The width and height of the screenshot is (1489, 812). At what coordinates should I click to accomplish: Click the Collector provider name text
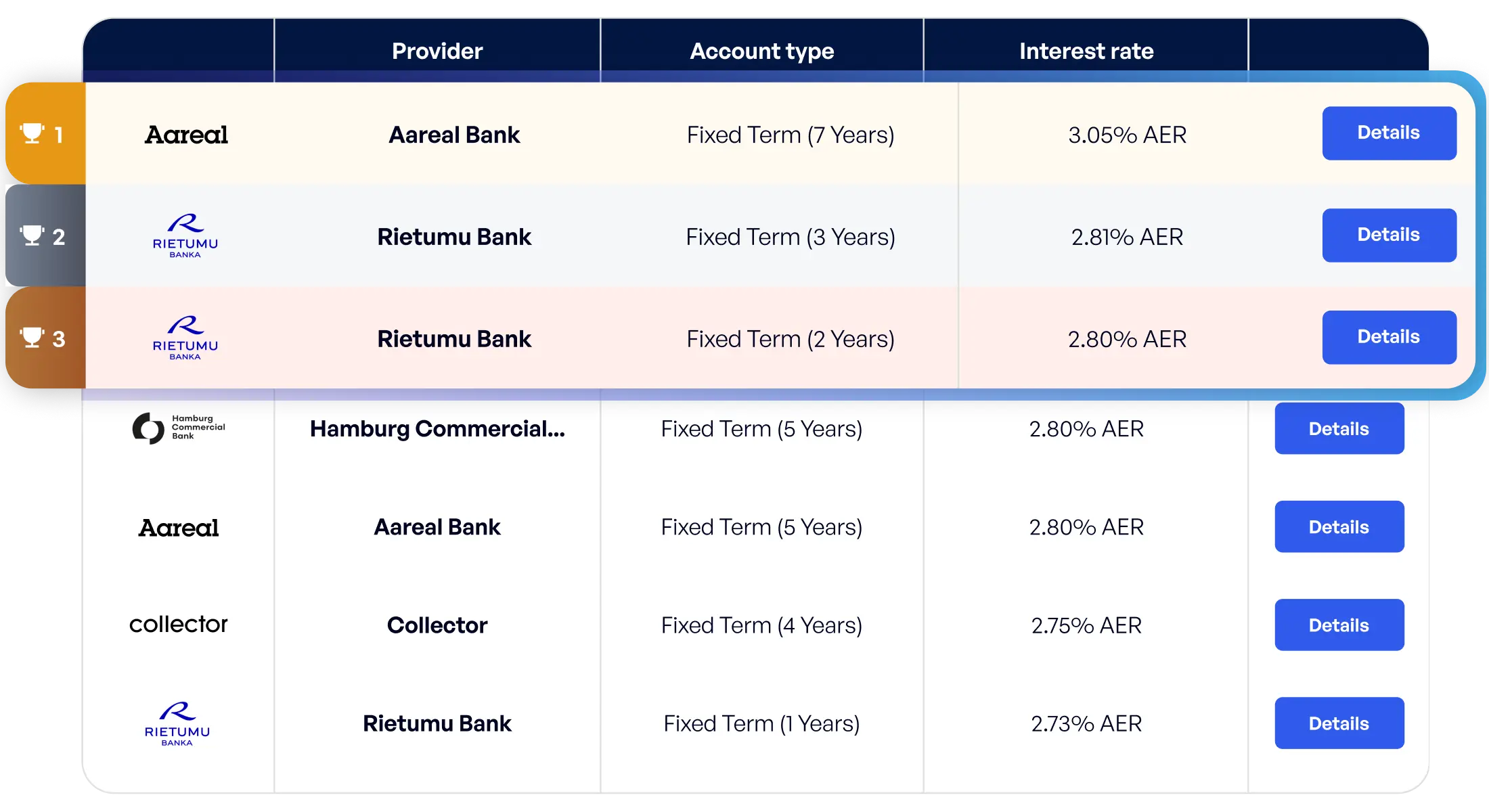point(437,625)
